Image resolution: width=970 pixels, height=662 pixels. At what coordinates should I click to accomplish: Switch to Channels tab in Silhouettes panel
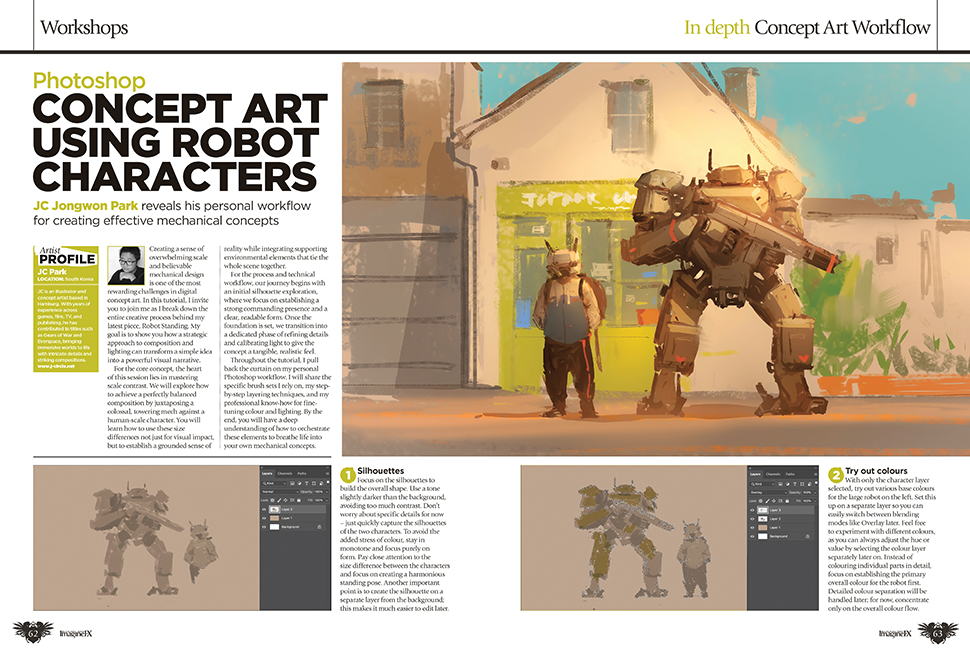tap(285, 473)
